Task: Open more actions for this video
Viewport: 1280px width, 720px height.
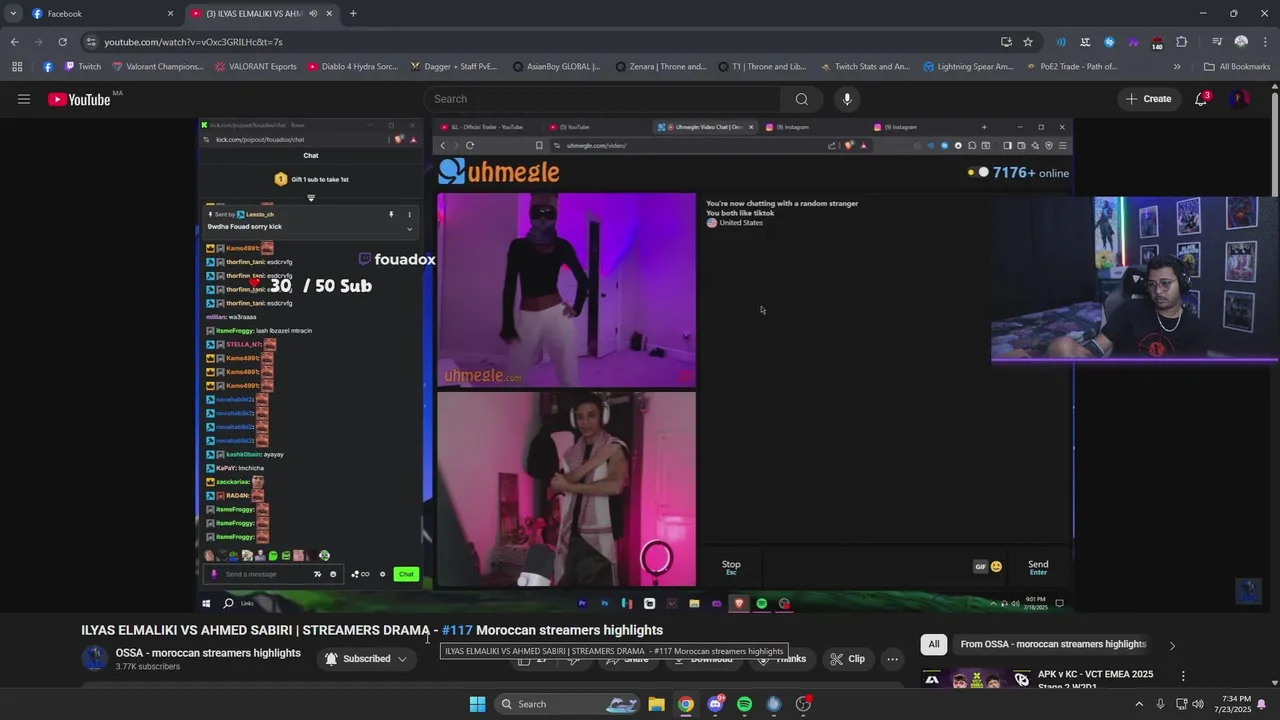Action: click(892, 659)
